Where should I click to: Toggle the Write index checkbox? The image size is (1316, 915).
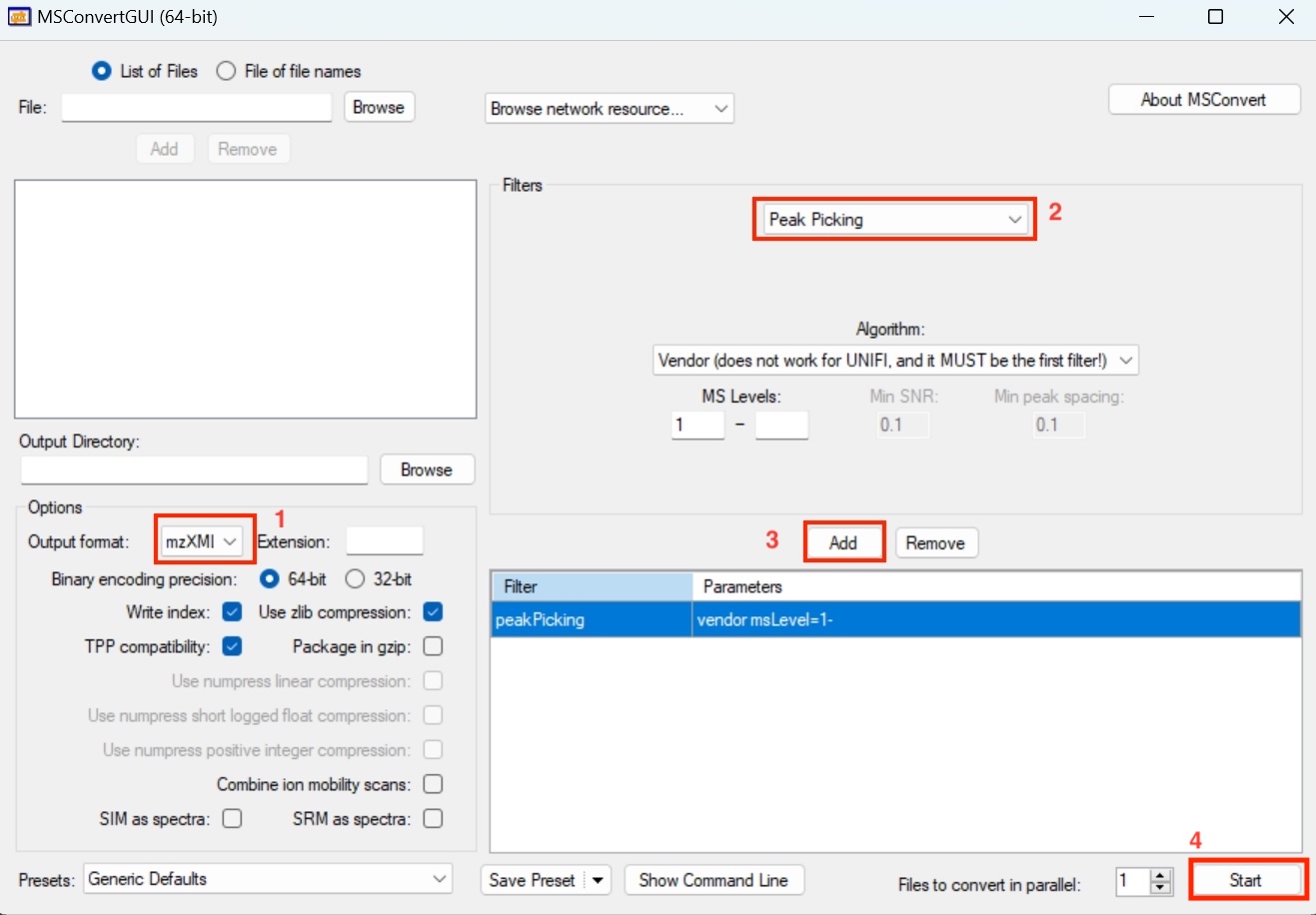coord(232,612)
